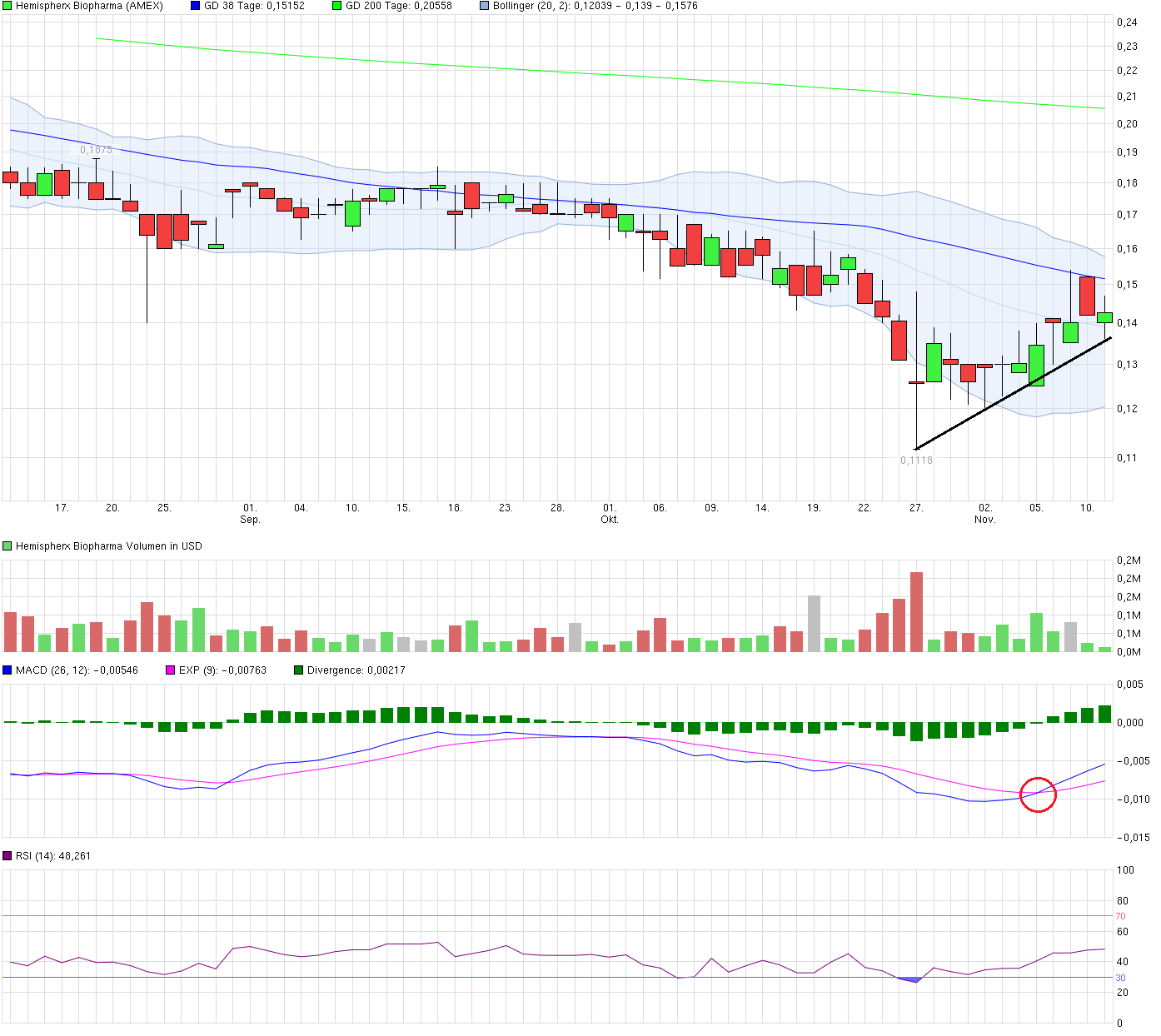1161x1036 pixels.
Task: Click the 0,1875 high price label
Action: (96, 150)
